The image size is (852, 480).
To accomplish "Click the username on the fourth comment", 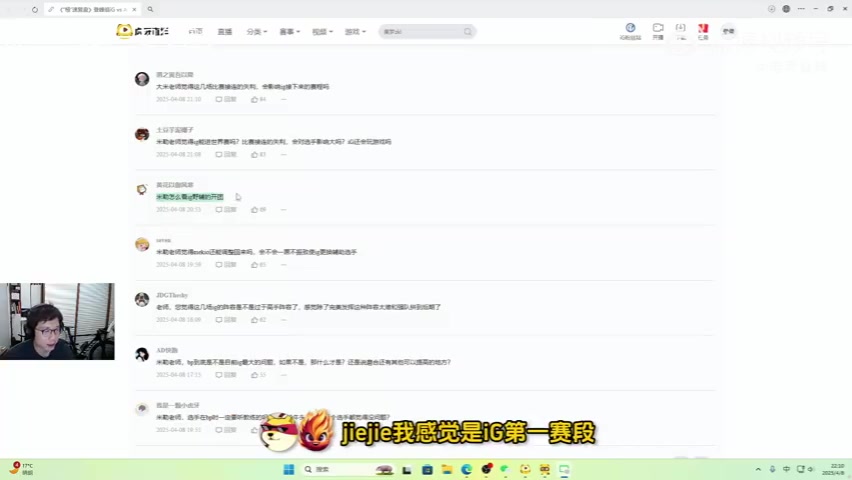I will click(x=163, y=240).
